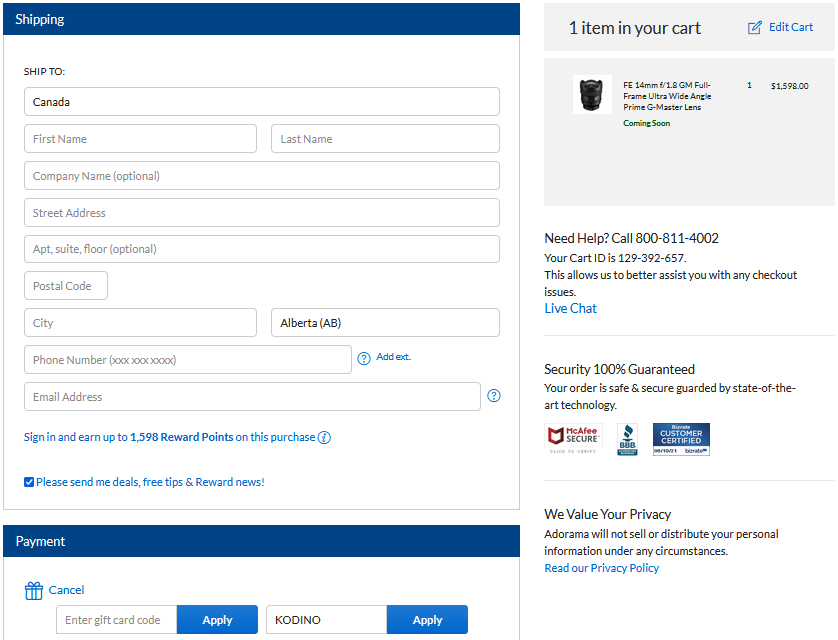Click the Need Help? Call 800-811-4002 text
838x640 pixels.
[x=631, y=238]
